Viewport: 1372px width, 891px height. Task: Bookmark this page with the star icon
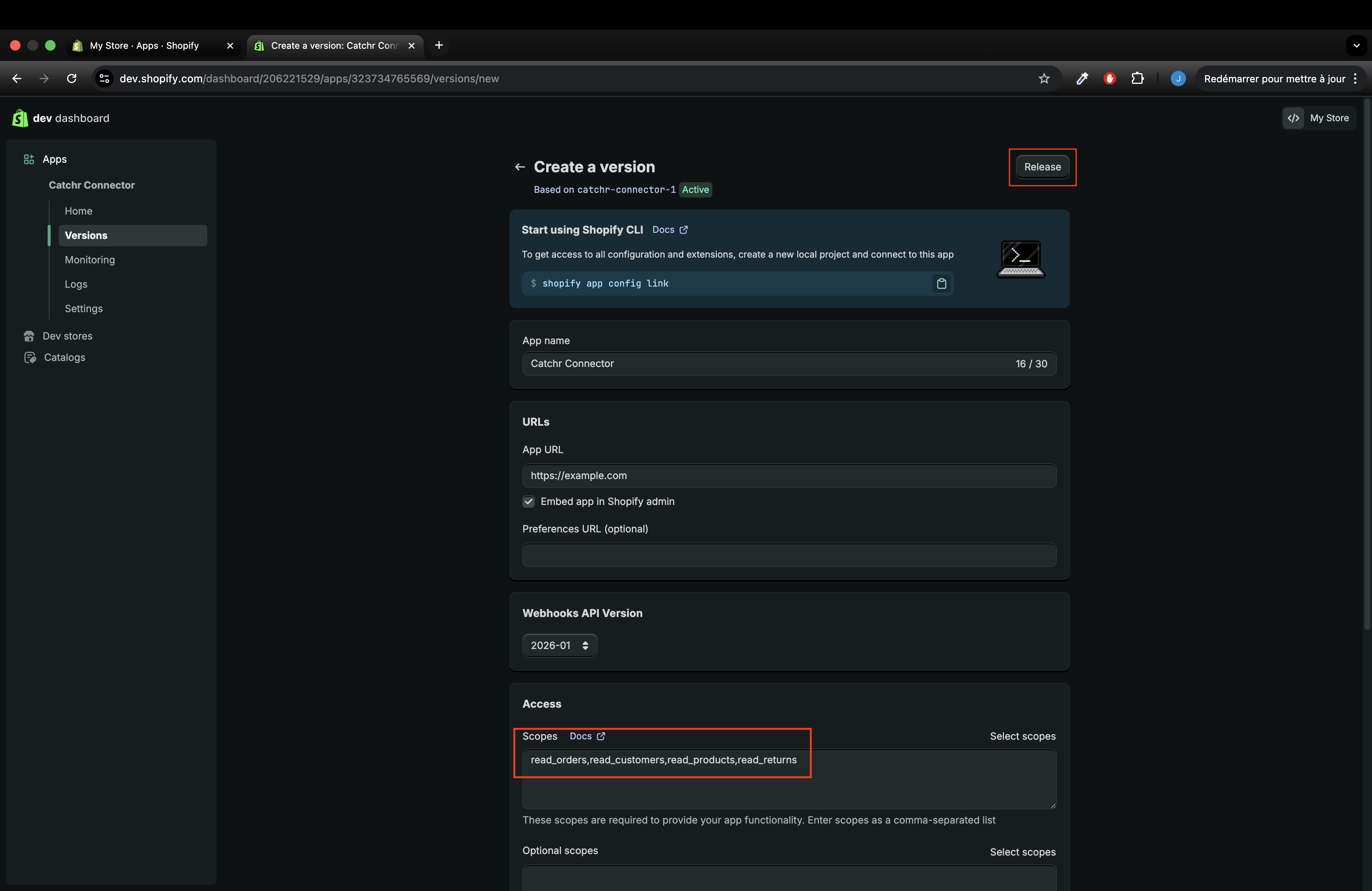point(1043,79)
